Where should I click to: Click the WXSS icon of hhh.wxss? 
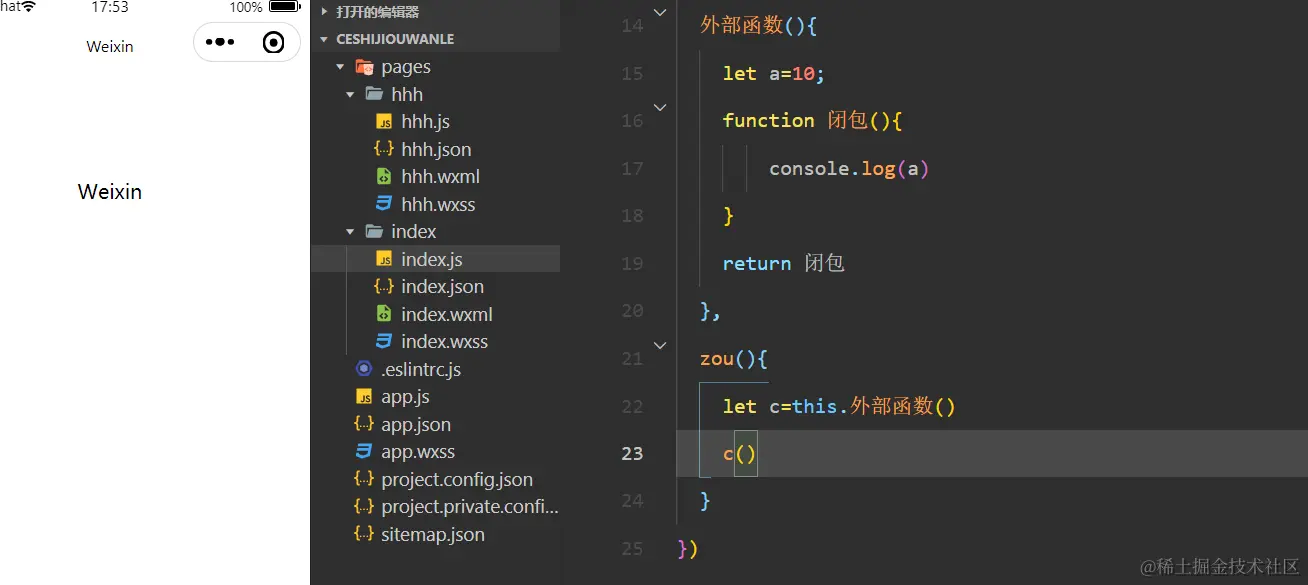click(x=384, y=204)
